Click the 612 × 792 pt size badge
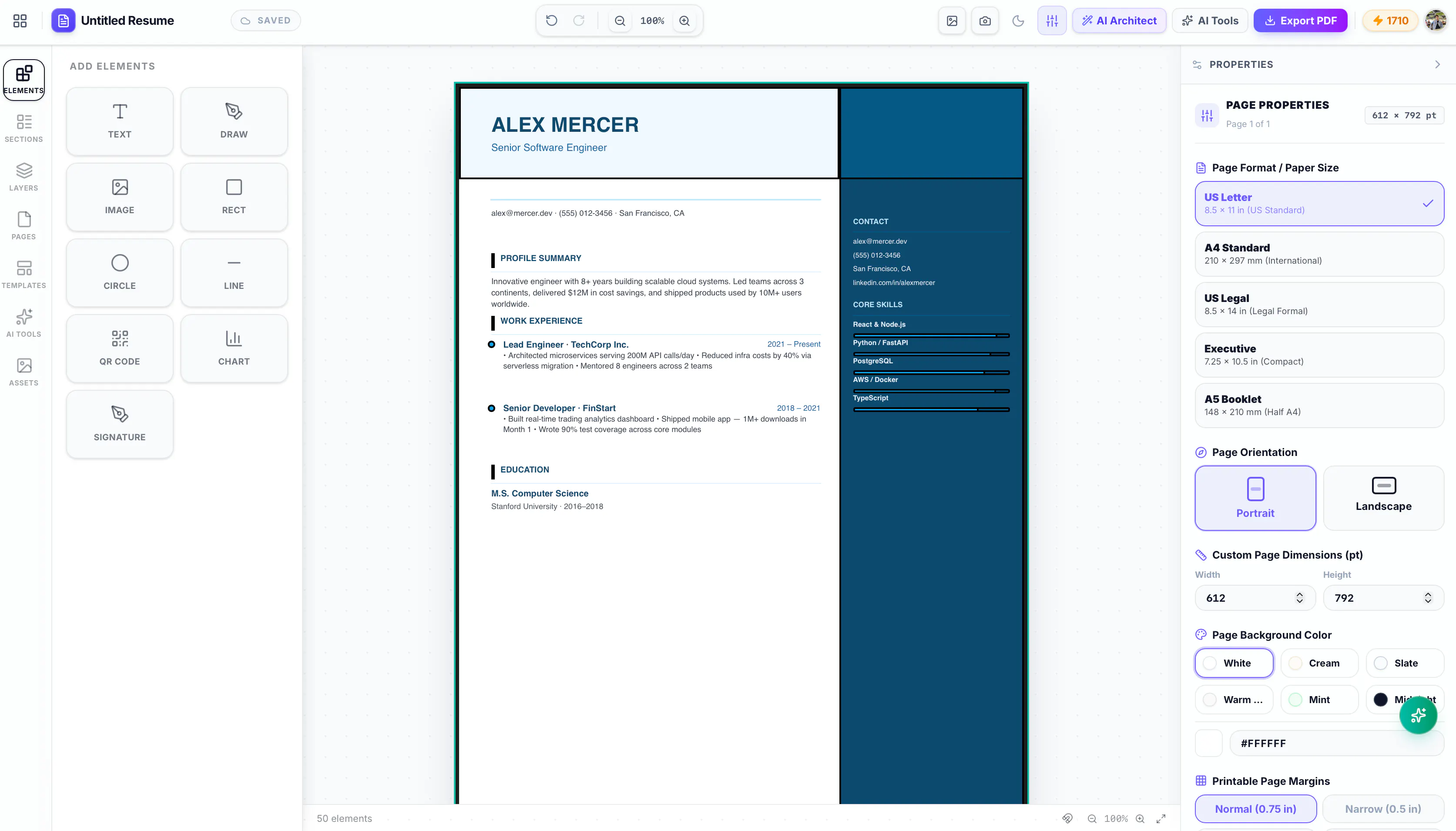The height and width of the screenshot is (831, 1456). tap(1404, 115)
